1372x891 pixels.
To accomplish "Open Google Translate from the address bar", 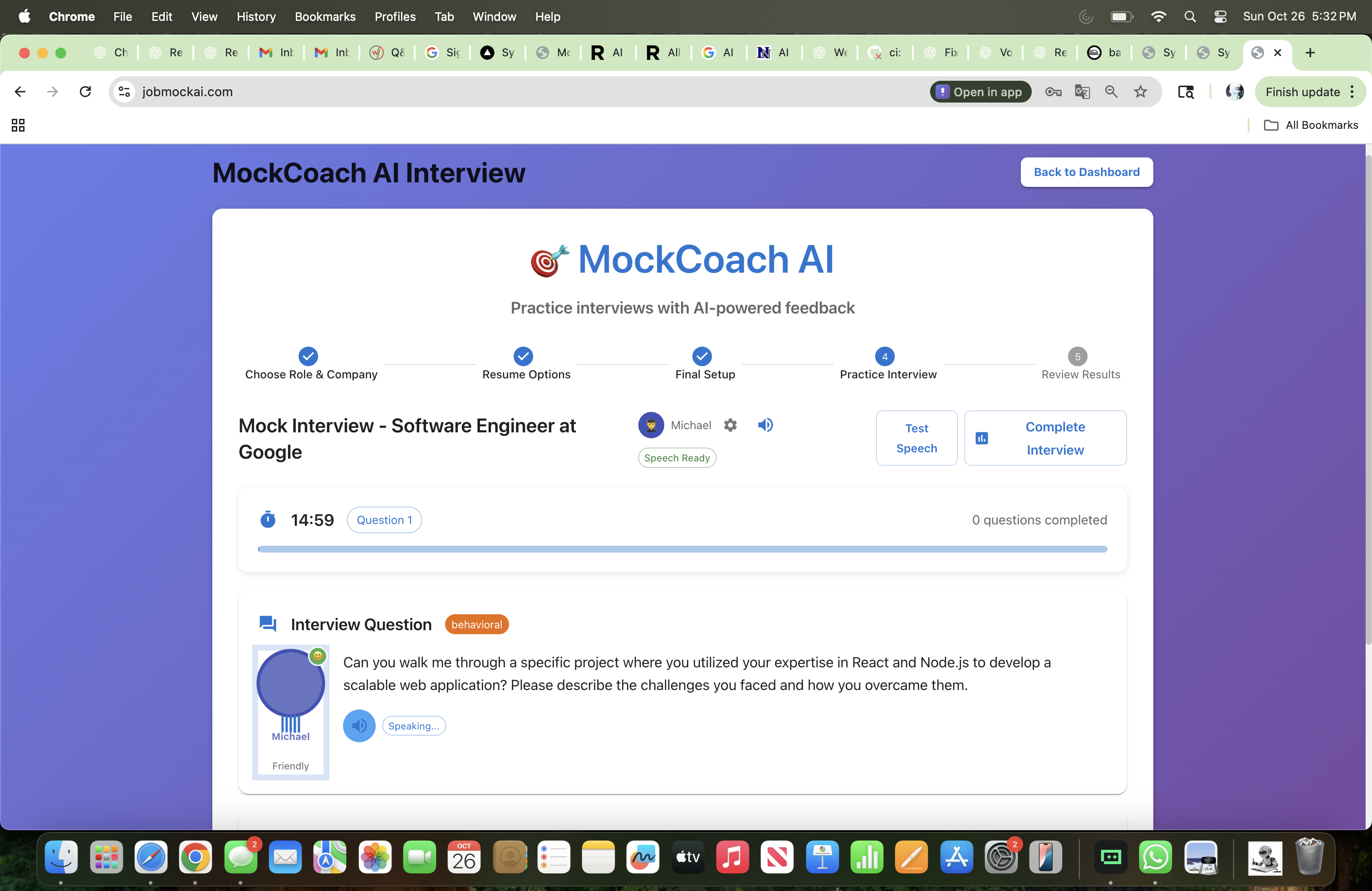I will coord(1082,92).
